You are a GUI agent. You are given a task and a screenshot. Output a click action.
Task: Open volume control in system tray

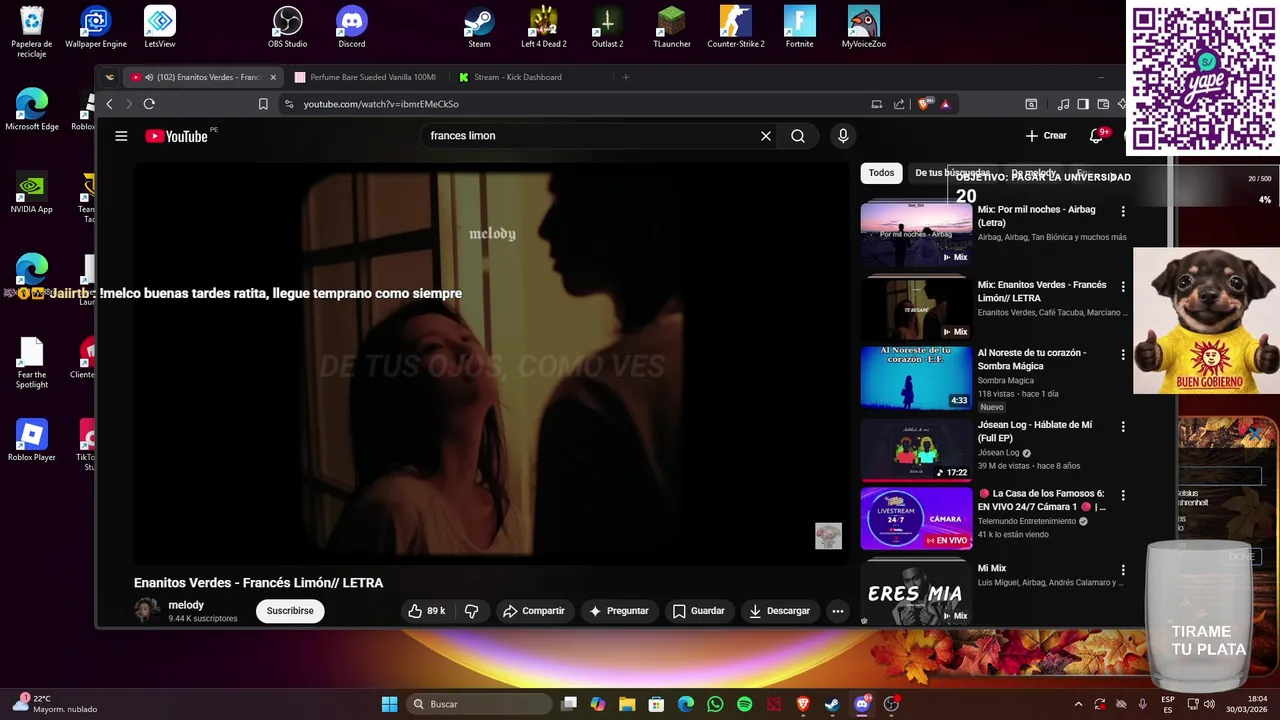pos(1211,704)
